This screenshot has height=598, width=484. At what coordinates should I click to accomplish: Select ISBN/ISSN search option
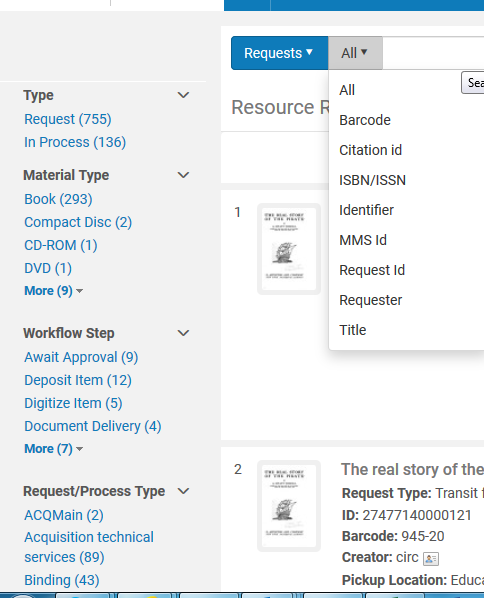pyautogui.click(x=373, y=180)
